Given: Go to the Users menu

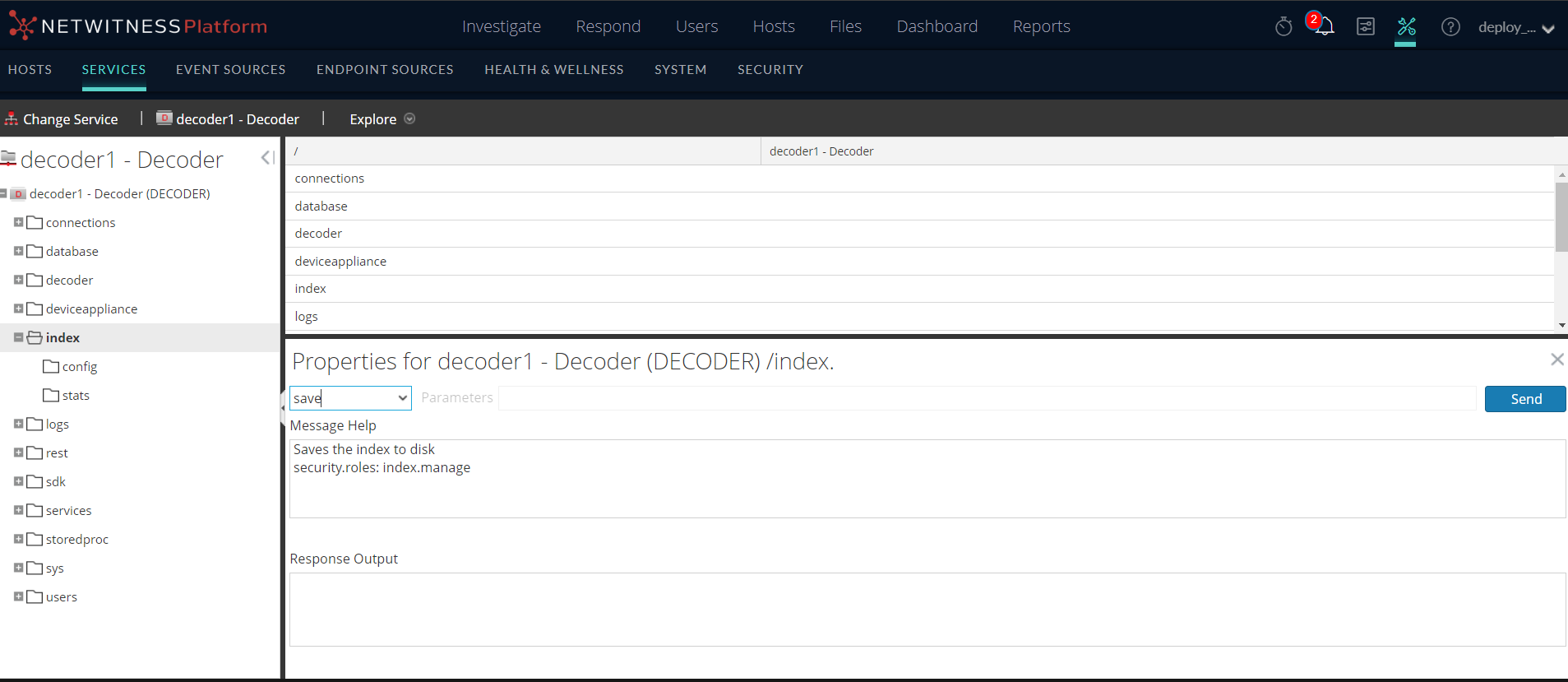Looking at the screenshot, I should [697, 26].
